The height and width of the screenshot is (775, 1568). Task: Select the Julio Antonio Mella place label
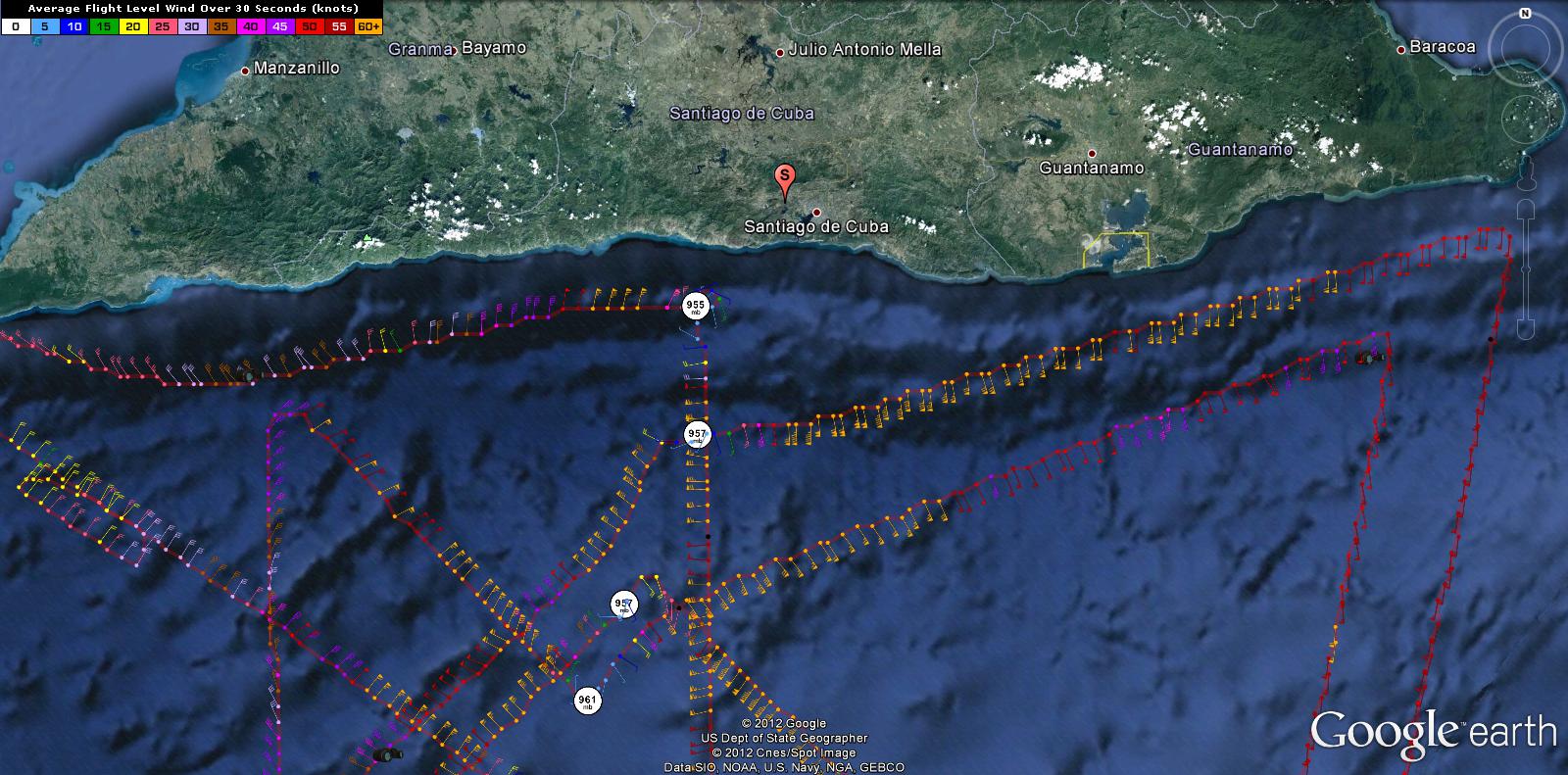864,50
